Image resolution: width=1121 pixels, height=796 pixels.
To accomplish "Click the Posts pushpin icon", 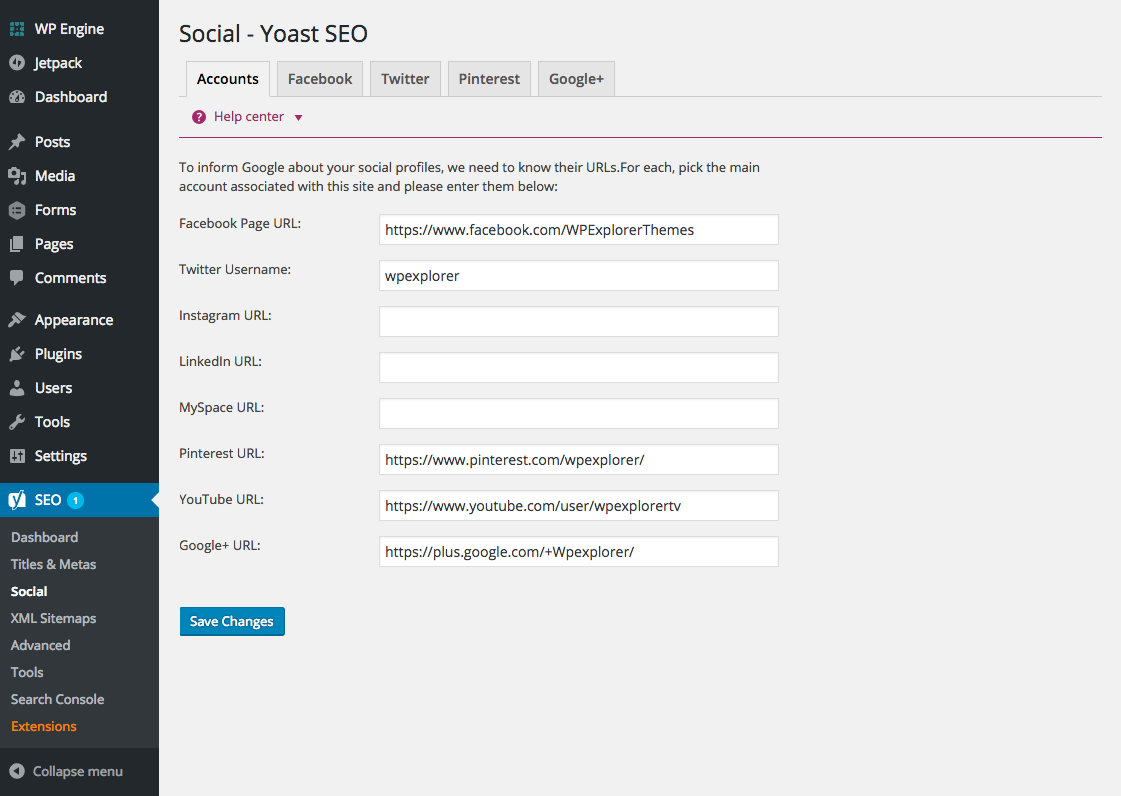I will click(x=17, y=142).
